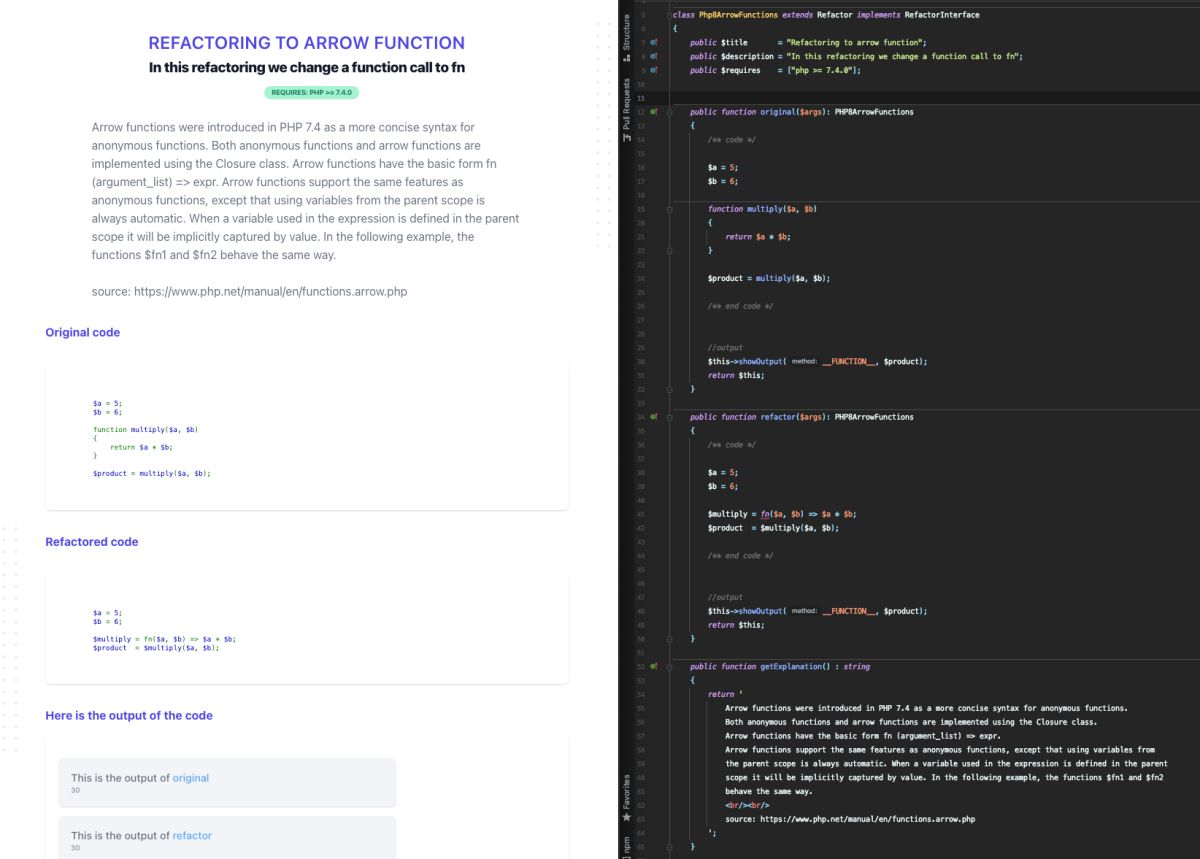Image resolution: width=1200 pixels, height=859 pixels.
Task: Click the closing fold marker of refactor()
Action: (670, 638)
